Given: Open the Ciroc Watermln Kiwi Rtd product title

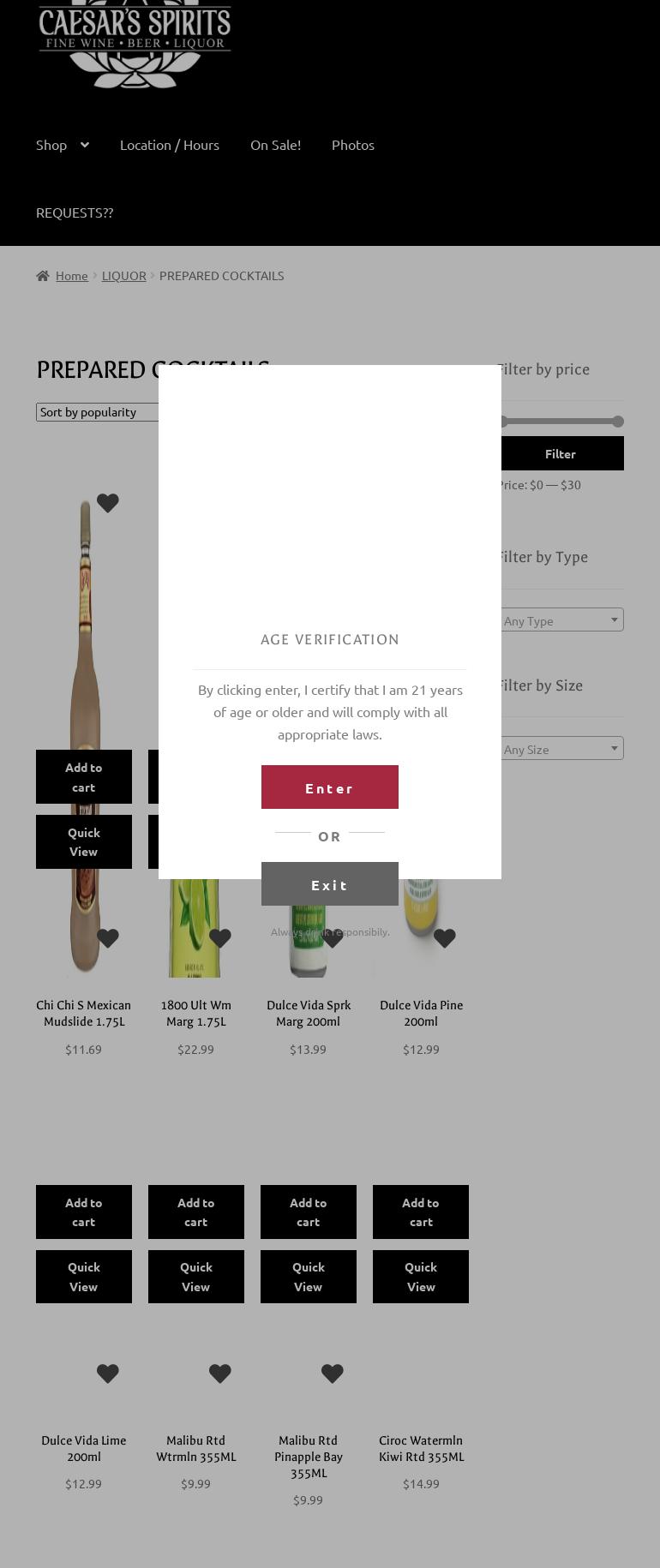Looking at the screenshot, I should pyautogui.click(x=421, y=1448).
